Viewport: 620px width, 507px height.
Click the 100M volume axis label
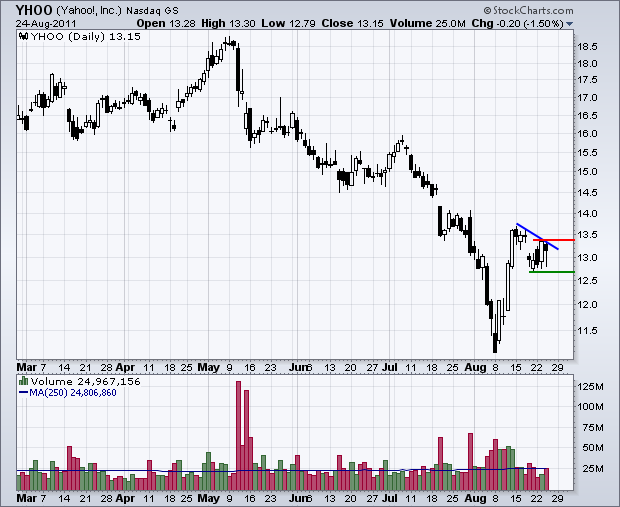[x=591, y=407]
